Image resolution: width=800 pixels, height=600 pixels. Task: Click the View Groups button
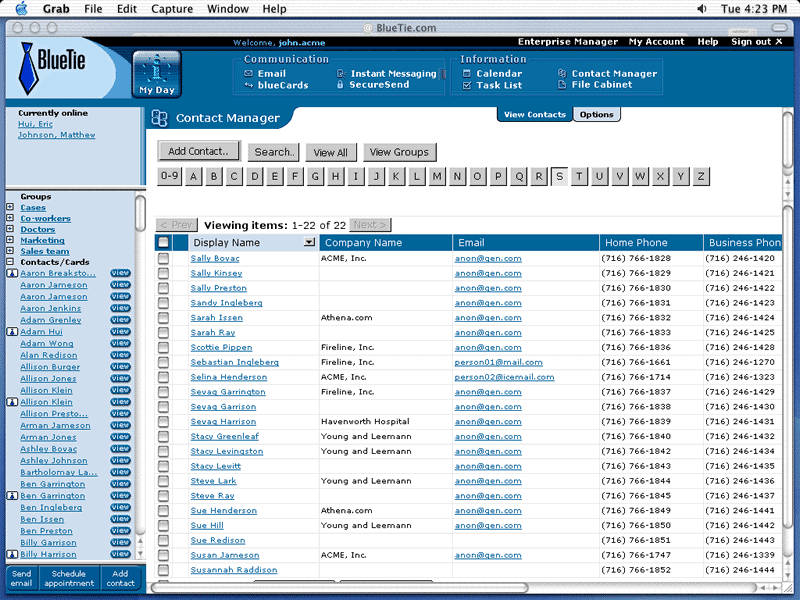[x=399, y=152]
